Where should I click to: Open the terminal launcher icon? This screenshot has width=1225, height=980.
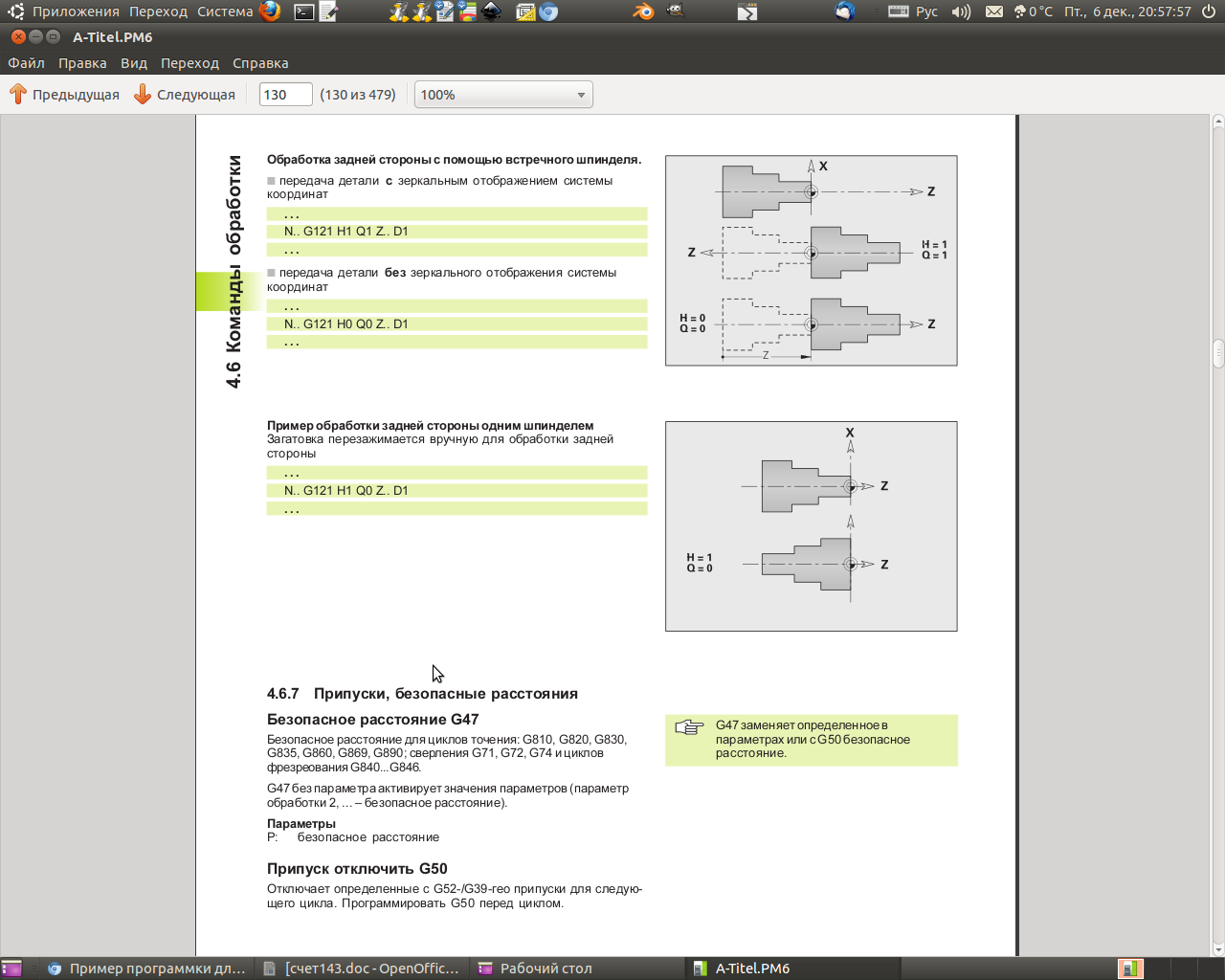pos(304,11)
